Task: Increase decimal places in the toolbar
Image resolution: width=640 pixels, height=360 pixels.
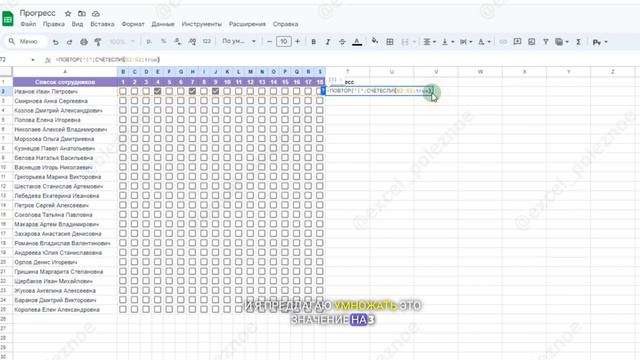Action: pos(192,42)
